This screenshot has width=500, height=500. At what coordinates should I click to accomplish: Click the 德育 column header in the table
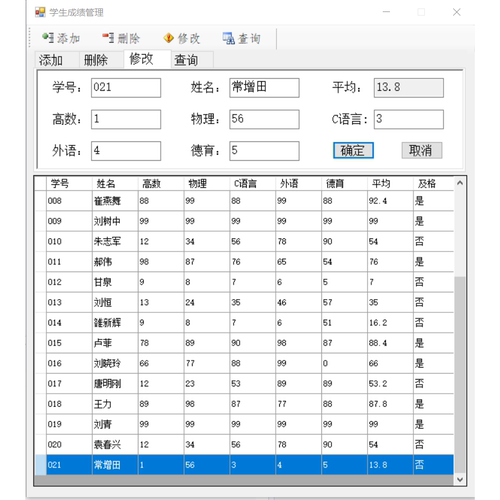tap(344, 183)
